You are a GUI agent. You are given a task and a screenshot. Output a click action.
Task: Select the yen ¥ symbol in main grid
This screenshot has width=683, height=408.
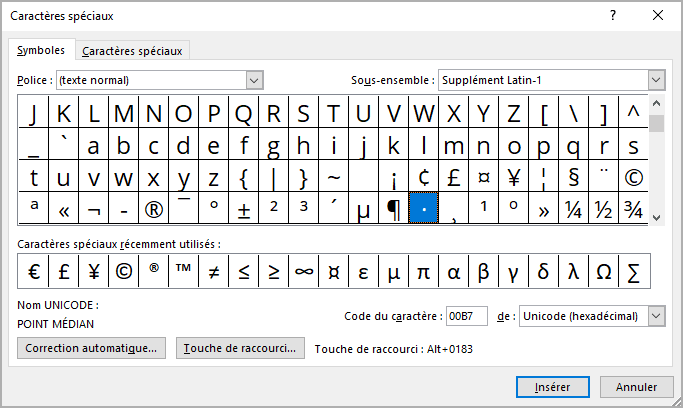pyautogui.click(x=514, y=176)
